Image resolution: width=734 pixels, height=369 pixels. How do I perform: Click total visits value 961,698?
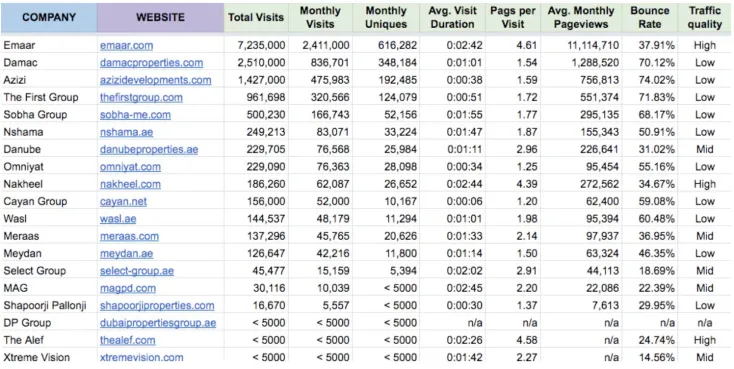256,97
